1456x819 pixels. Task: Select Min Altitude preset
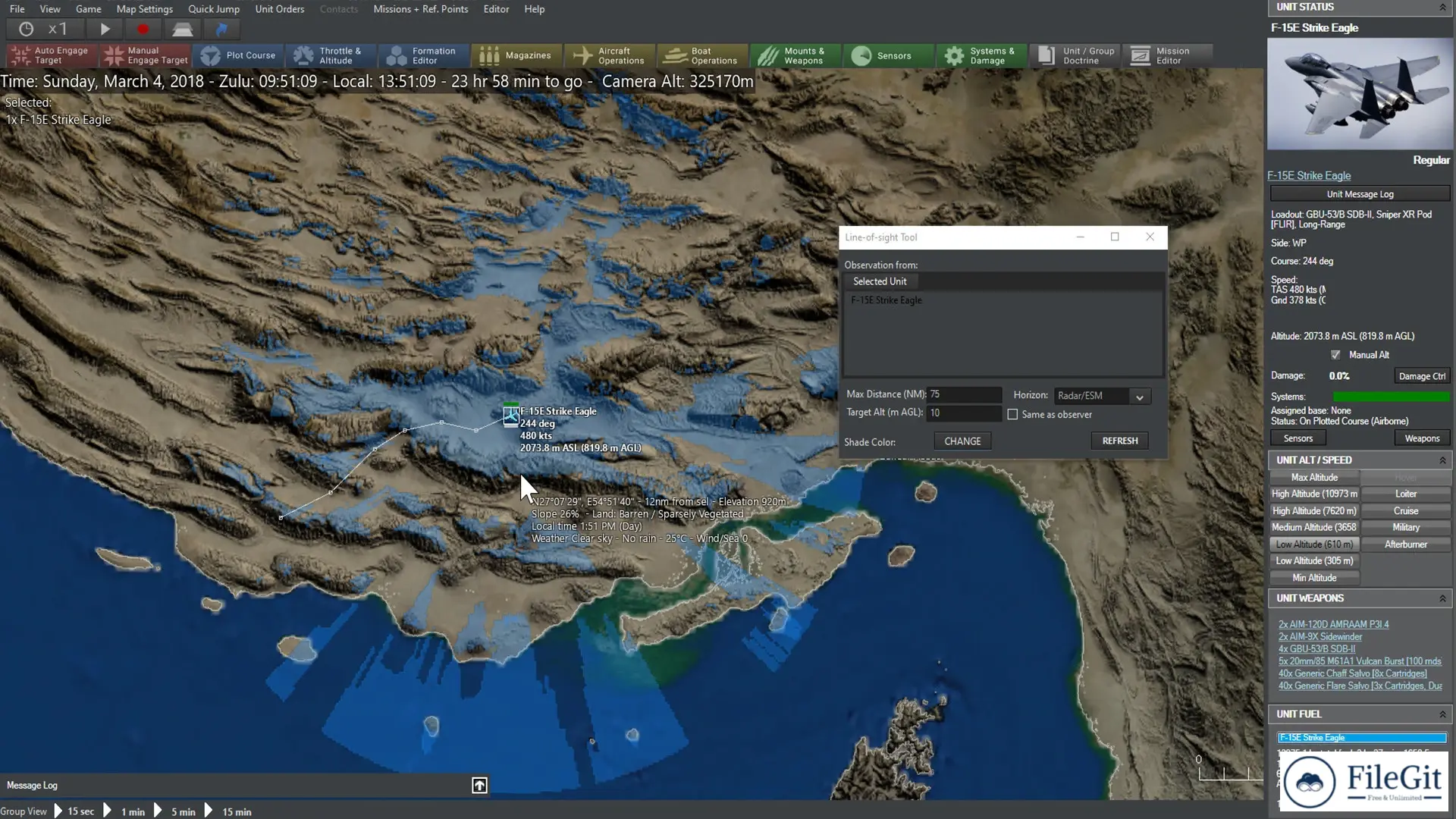coord(1314,578)
